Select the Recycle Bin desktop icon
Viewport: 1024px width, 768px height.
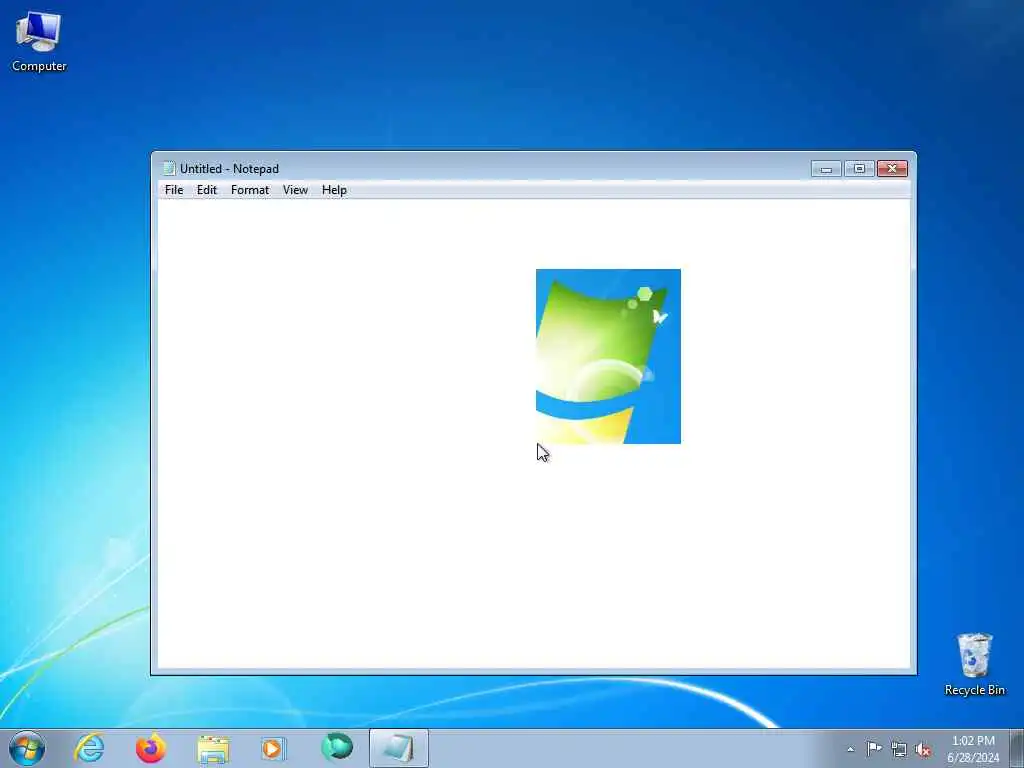click(974, 664)
